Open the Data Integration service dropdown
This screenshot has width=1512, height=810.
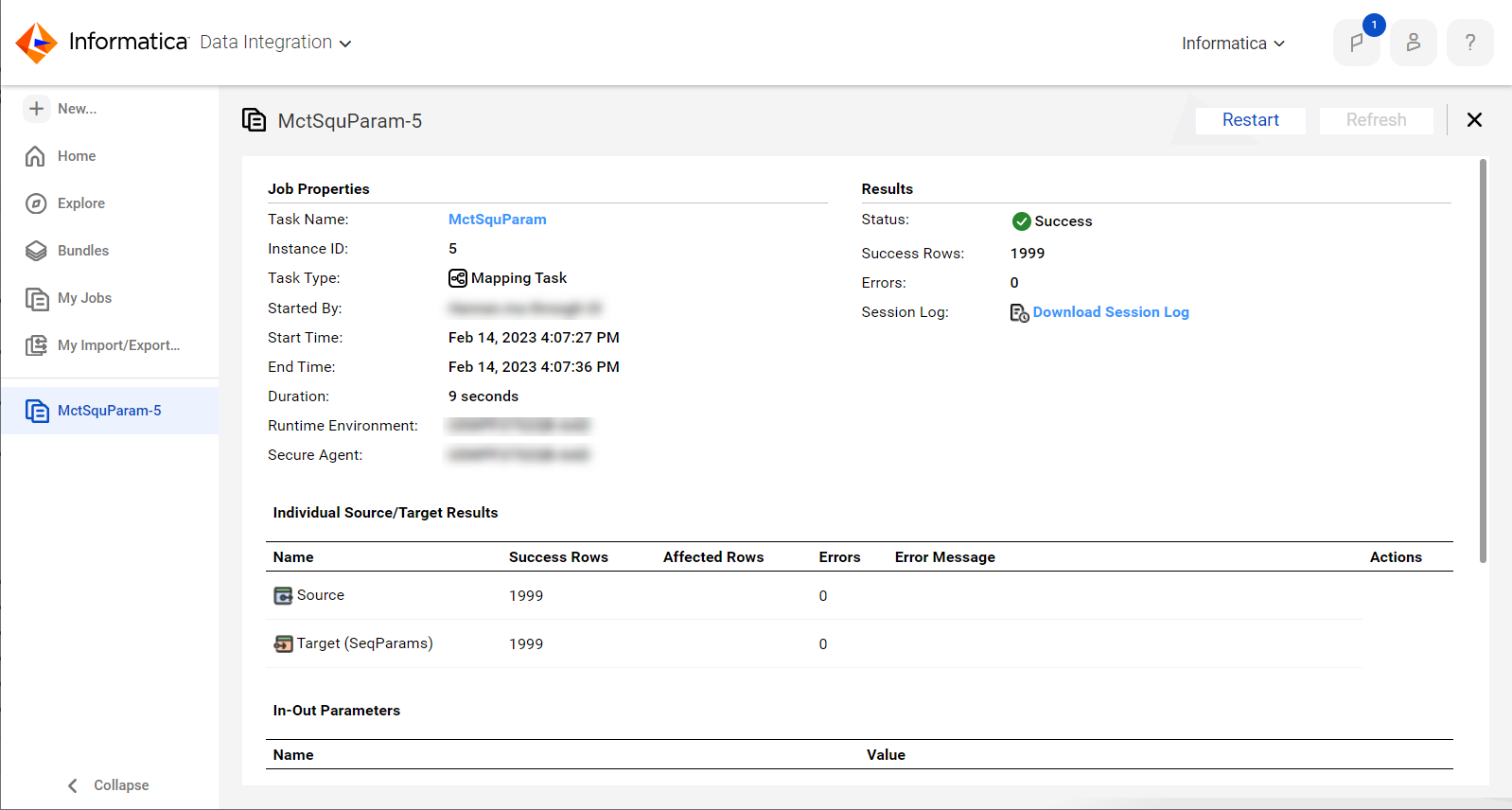[x=275, y=43]
